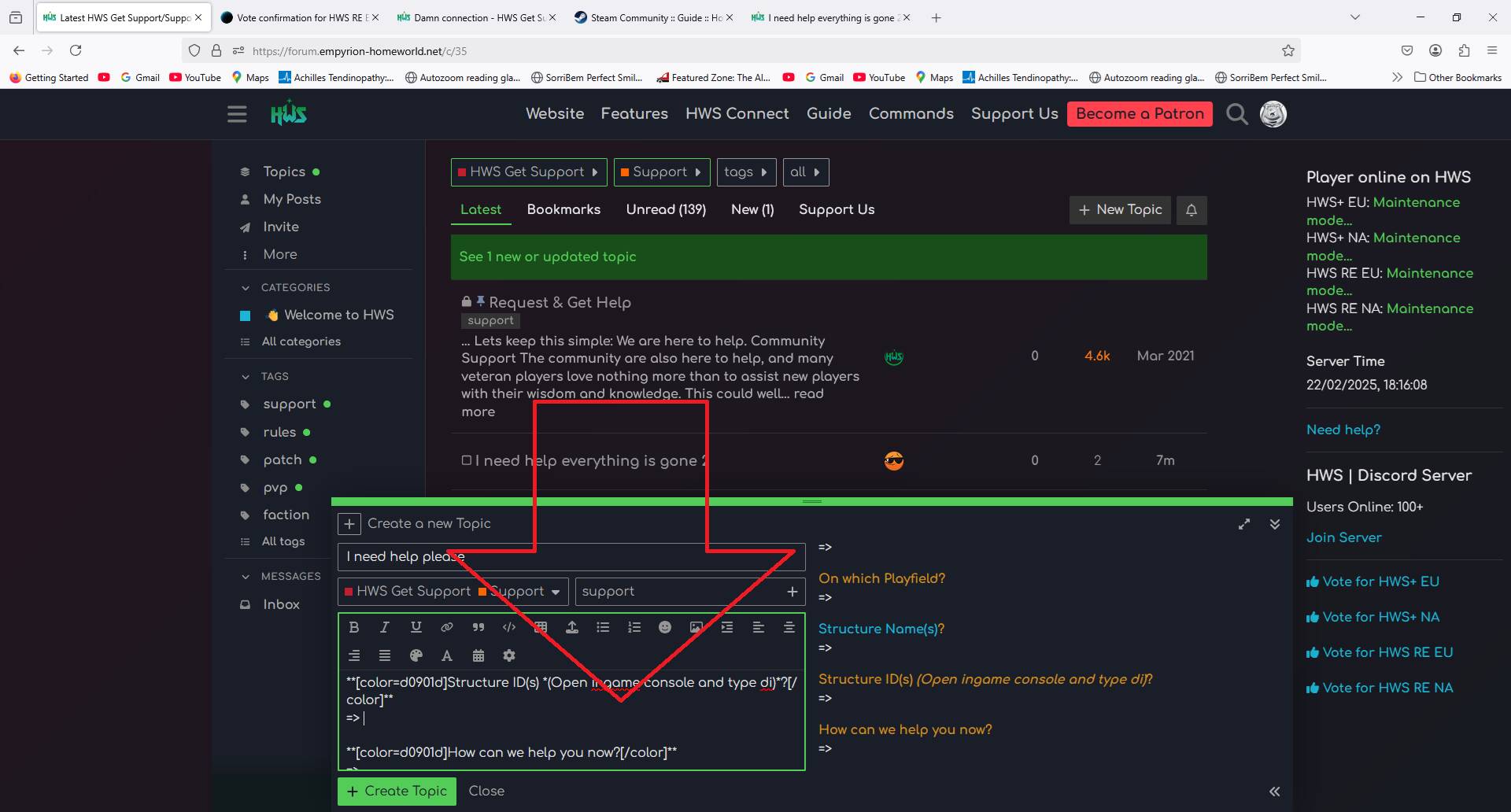
Task: Switch to the Unread (139) tab
Action: [666, 209]
